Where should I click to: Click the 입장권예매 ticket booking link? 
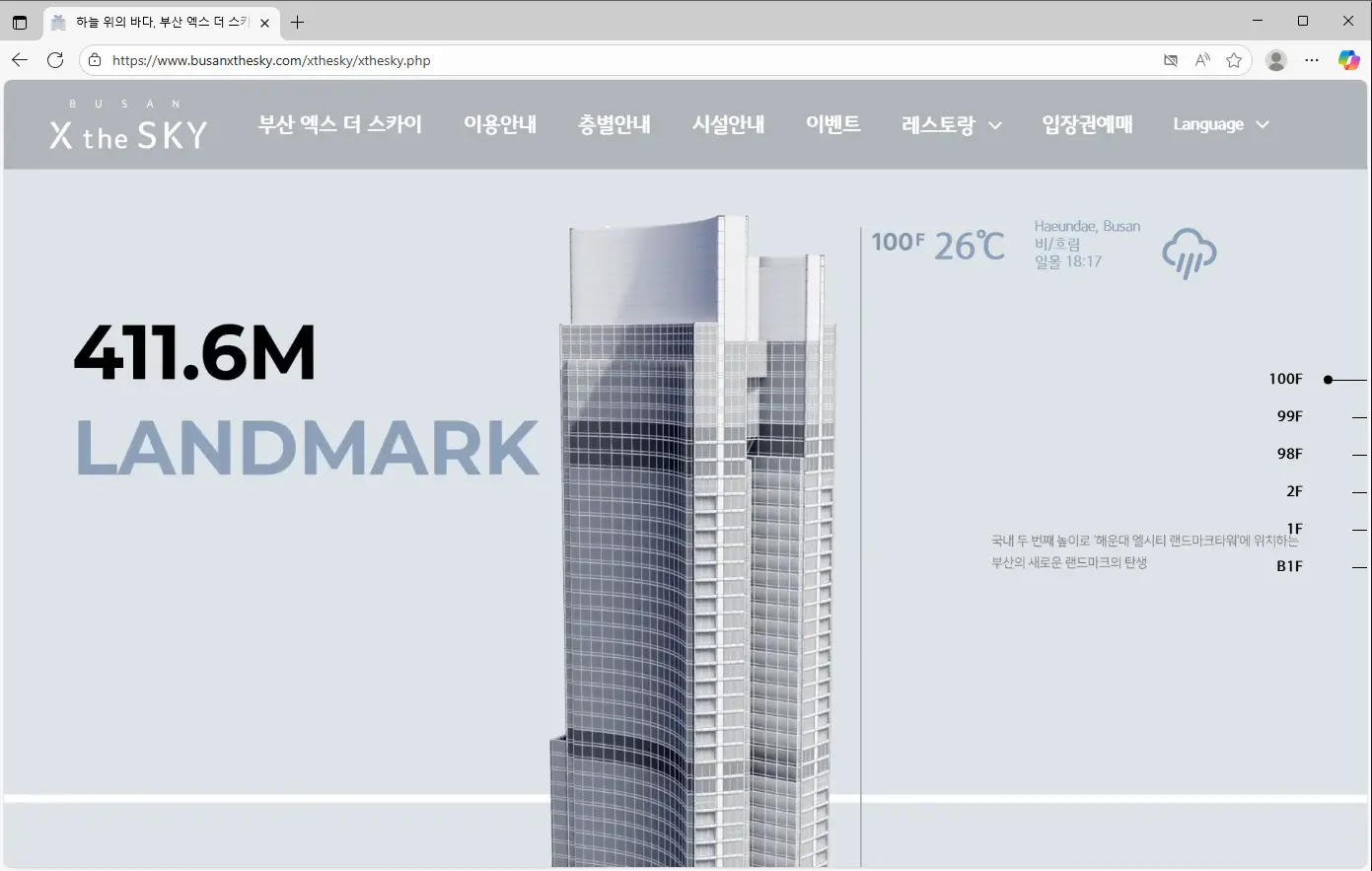(x=1087, y=124)
